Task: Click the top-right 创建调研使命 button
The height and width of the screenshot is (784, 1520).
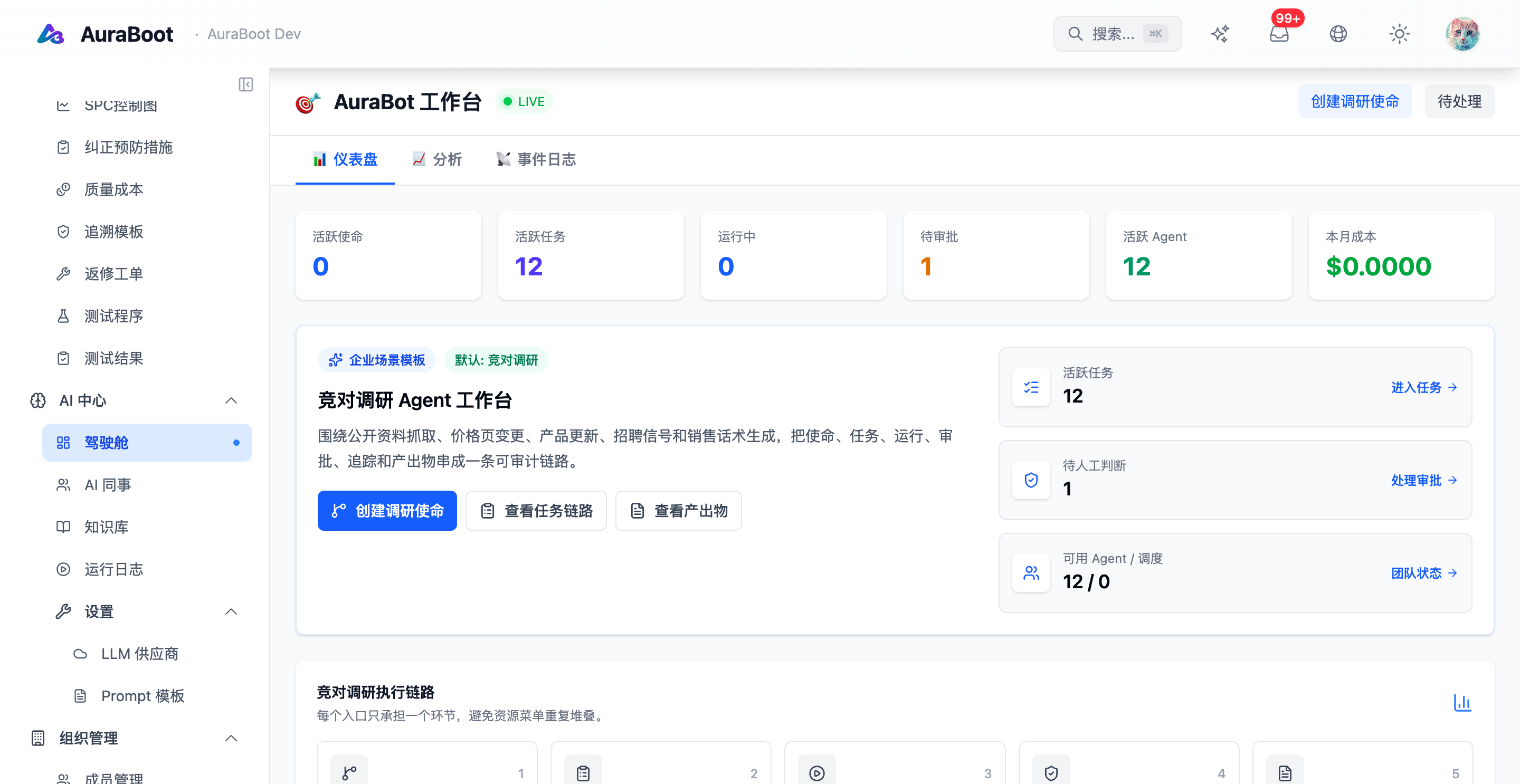Action: click(x=1355, y=101)
